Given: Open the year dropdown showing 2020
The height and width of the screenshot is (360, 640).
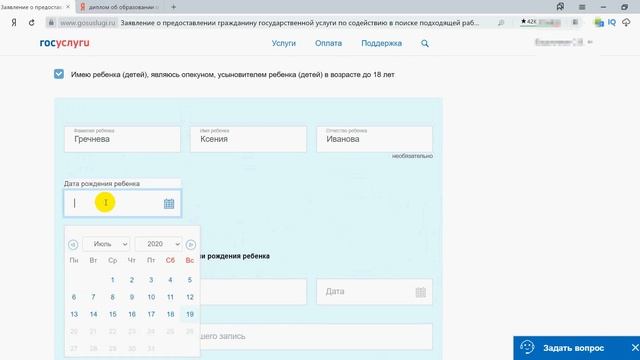Looking at the screenshot, I should 158,244.
